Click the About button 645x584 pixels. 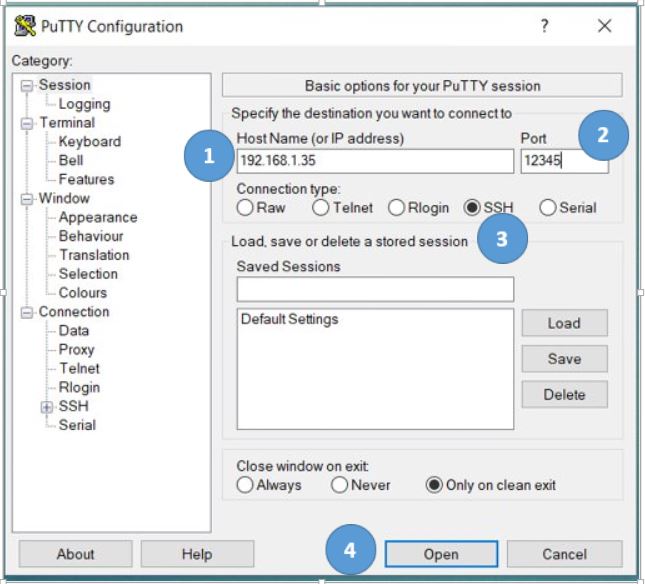(75, 554)
